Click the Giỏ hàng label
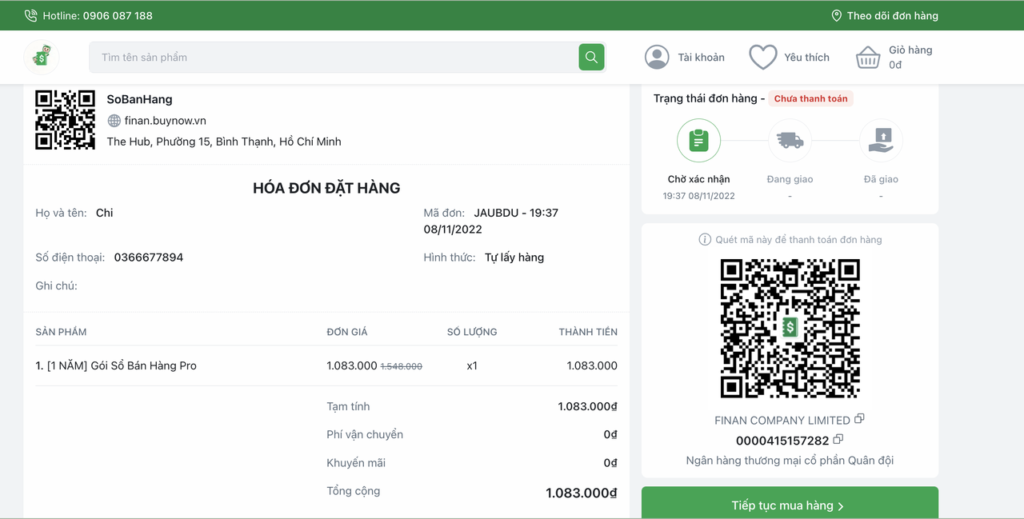 point(910,50)
